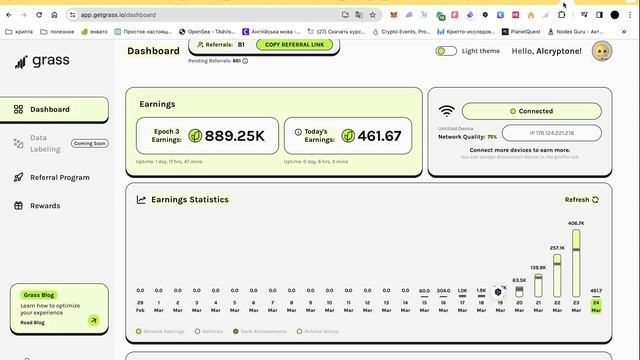Open the PlanetQuest bookmark

point(521,31)
